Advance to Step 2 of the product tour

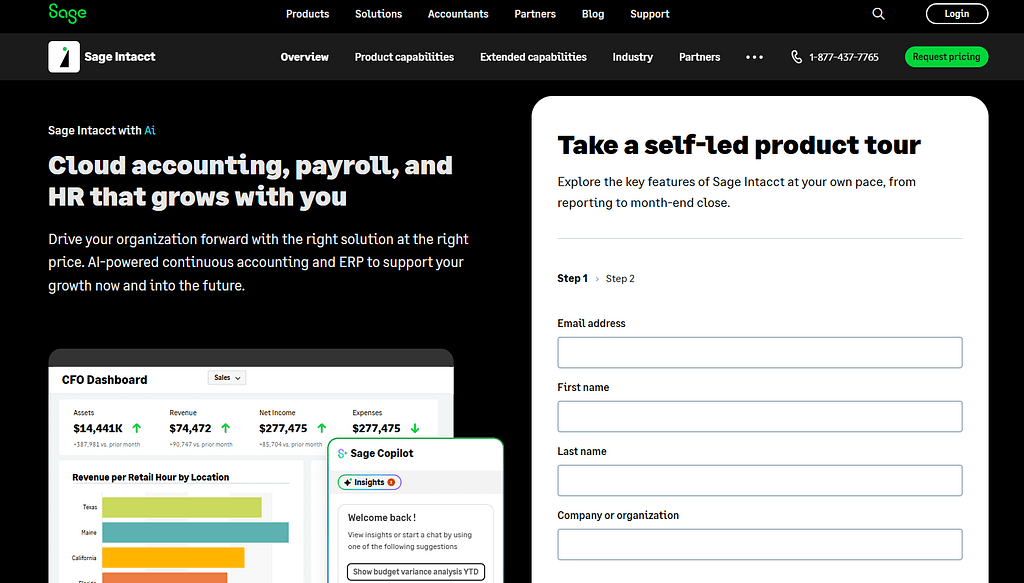point(620,278)
